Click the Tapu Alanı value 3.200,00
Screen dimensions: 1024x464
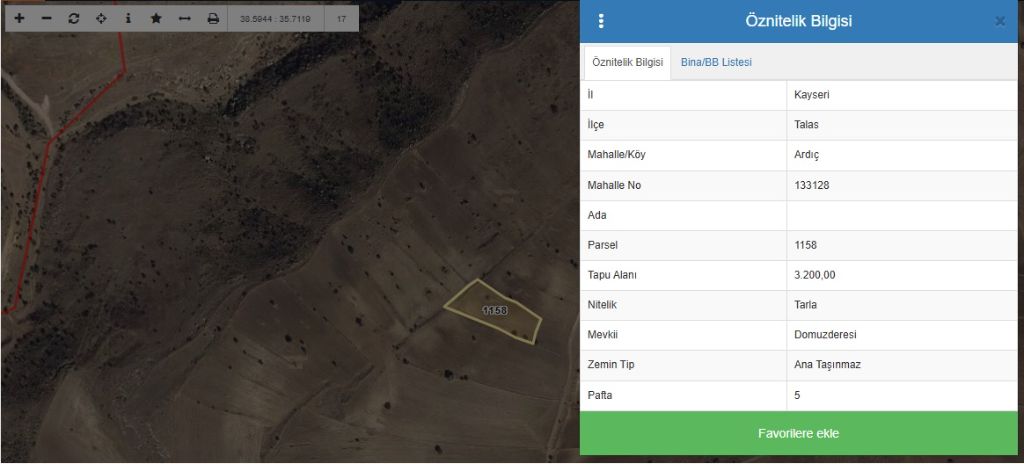814,275
